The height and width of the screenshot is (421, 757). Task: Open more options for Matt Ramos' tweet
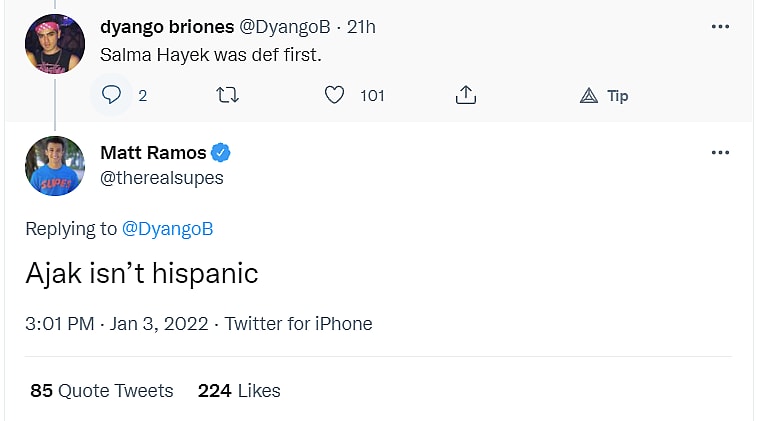pos(720,153)
